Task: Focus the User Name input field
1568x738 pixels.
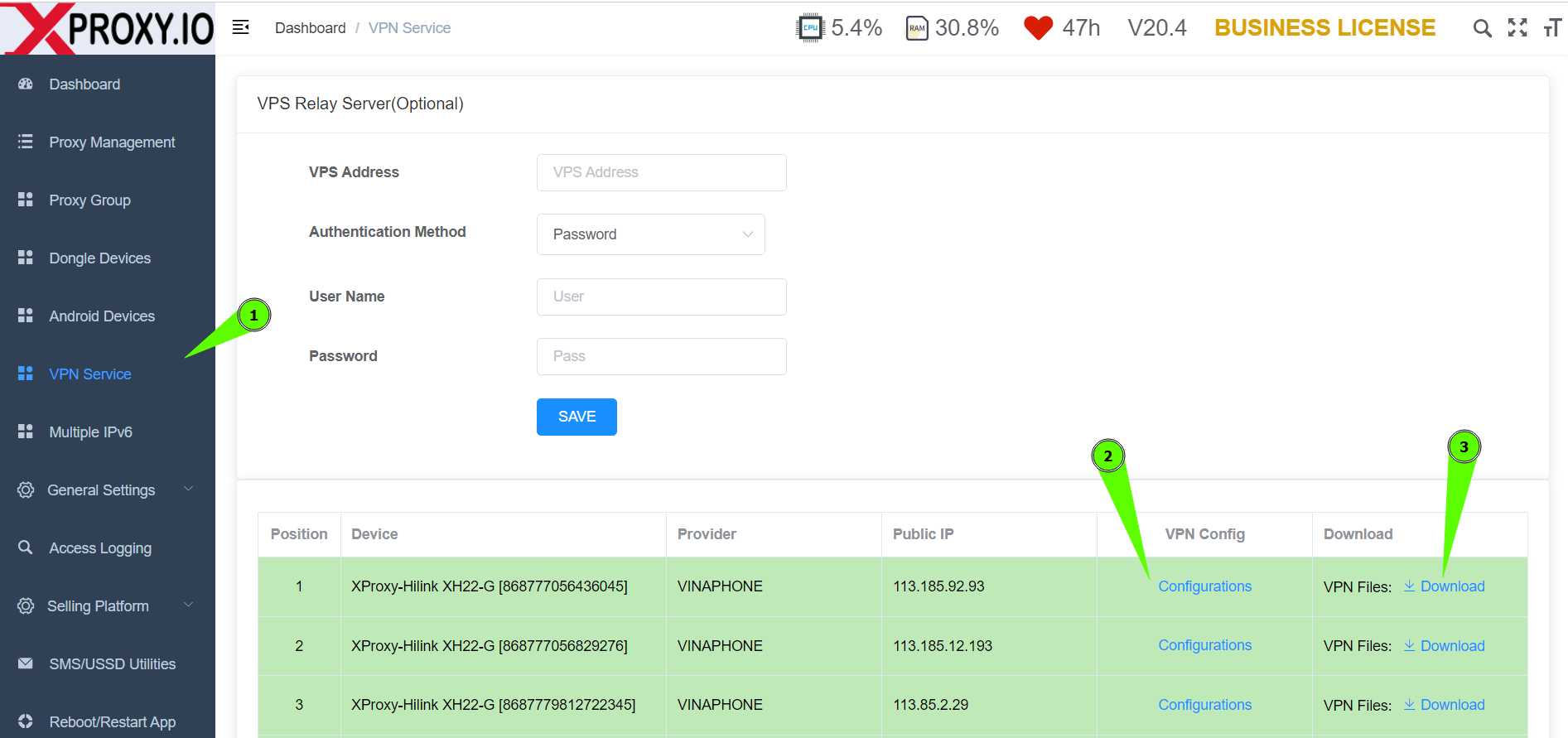Action: [x=662, y=297]
